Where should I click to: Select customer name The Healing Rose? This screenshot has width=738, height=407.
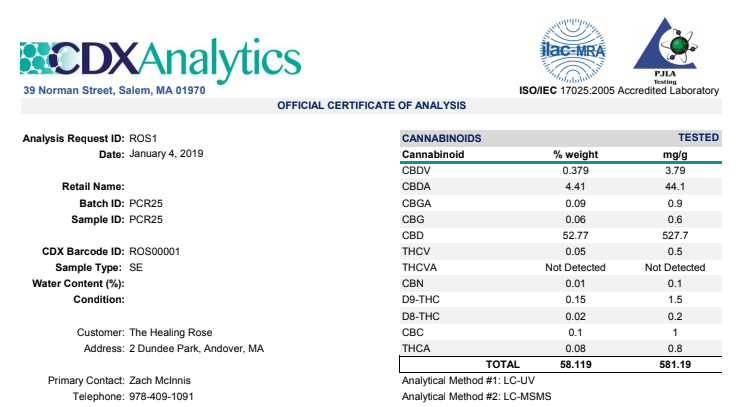point(170,333)
